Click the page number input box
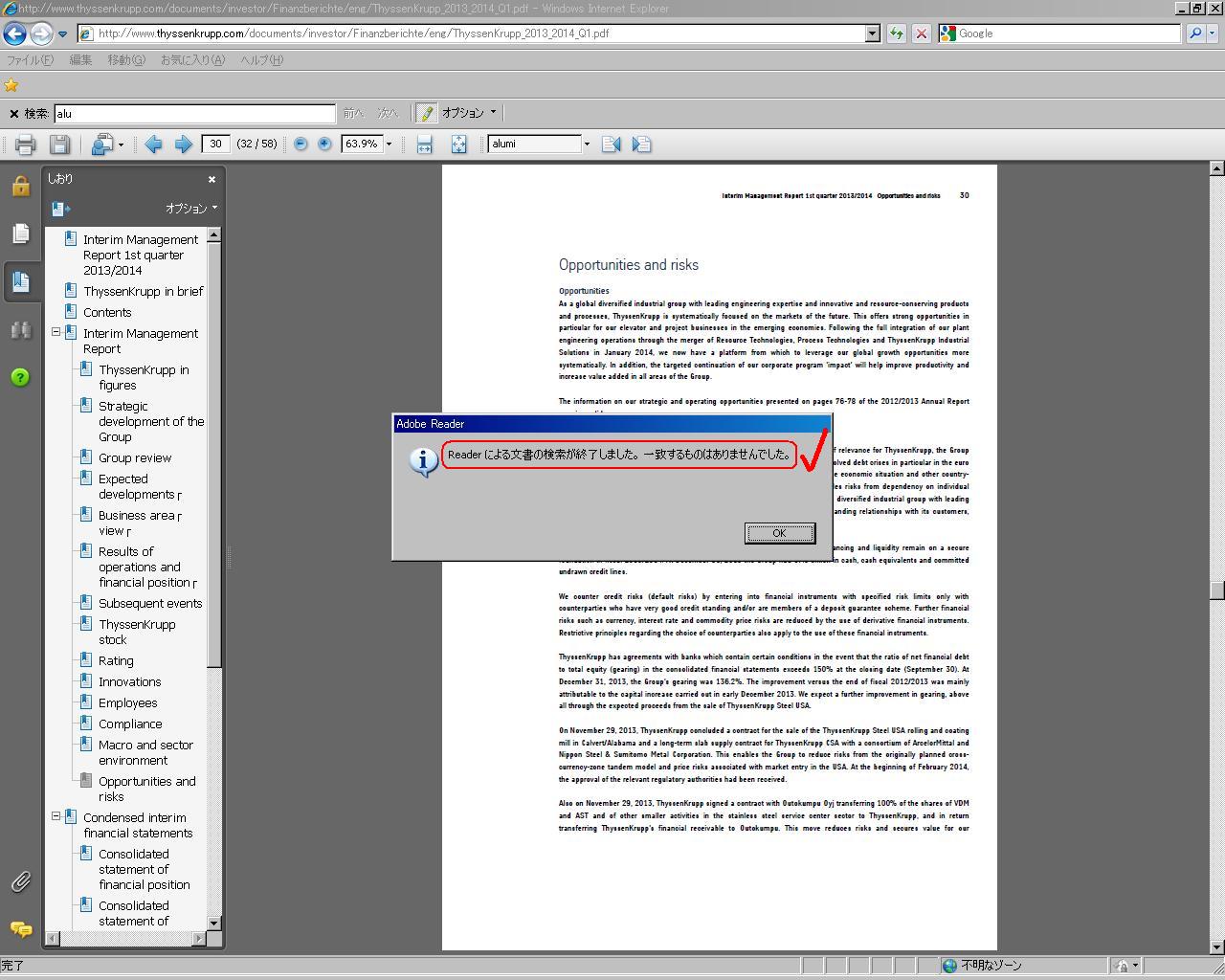Screen dimensions: 1225x980 216,145
